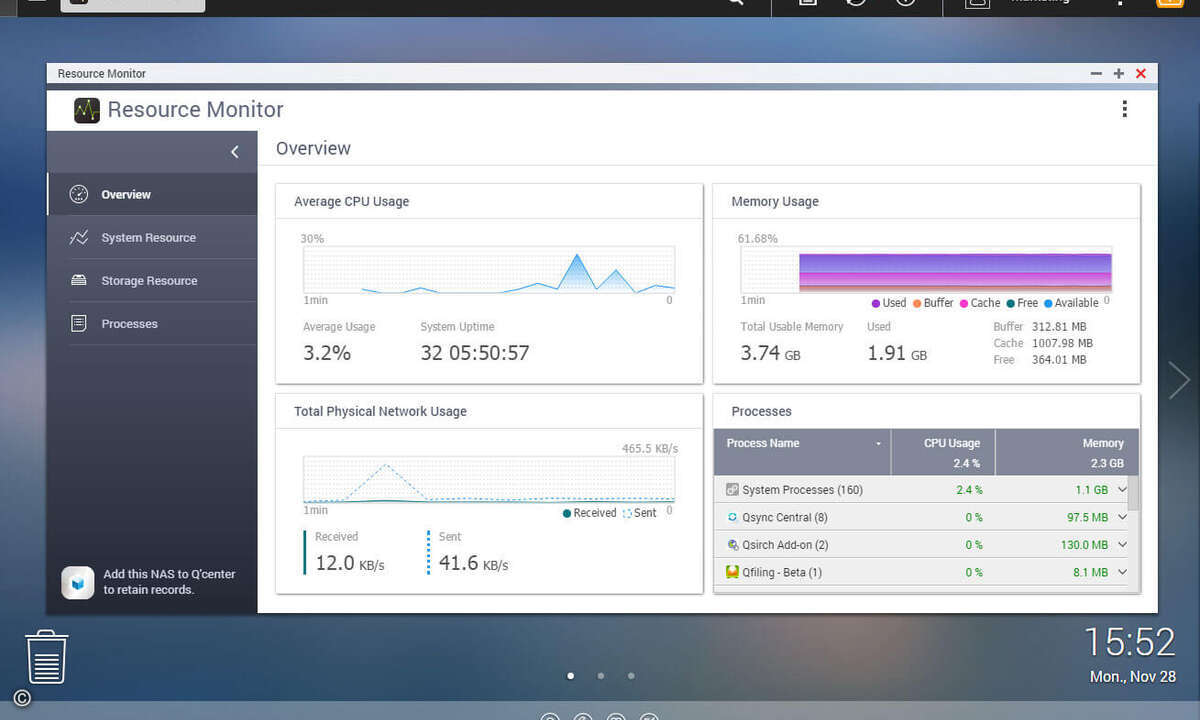Click the 130.0 MB Qsirch memory cell

1084,545
